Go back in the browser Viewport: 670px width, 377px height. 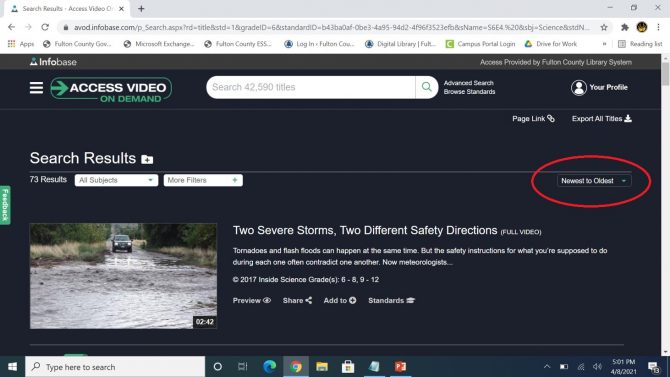point(12,27)
